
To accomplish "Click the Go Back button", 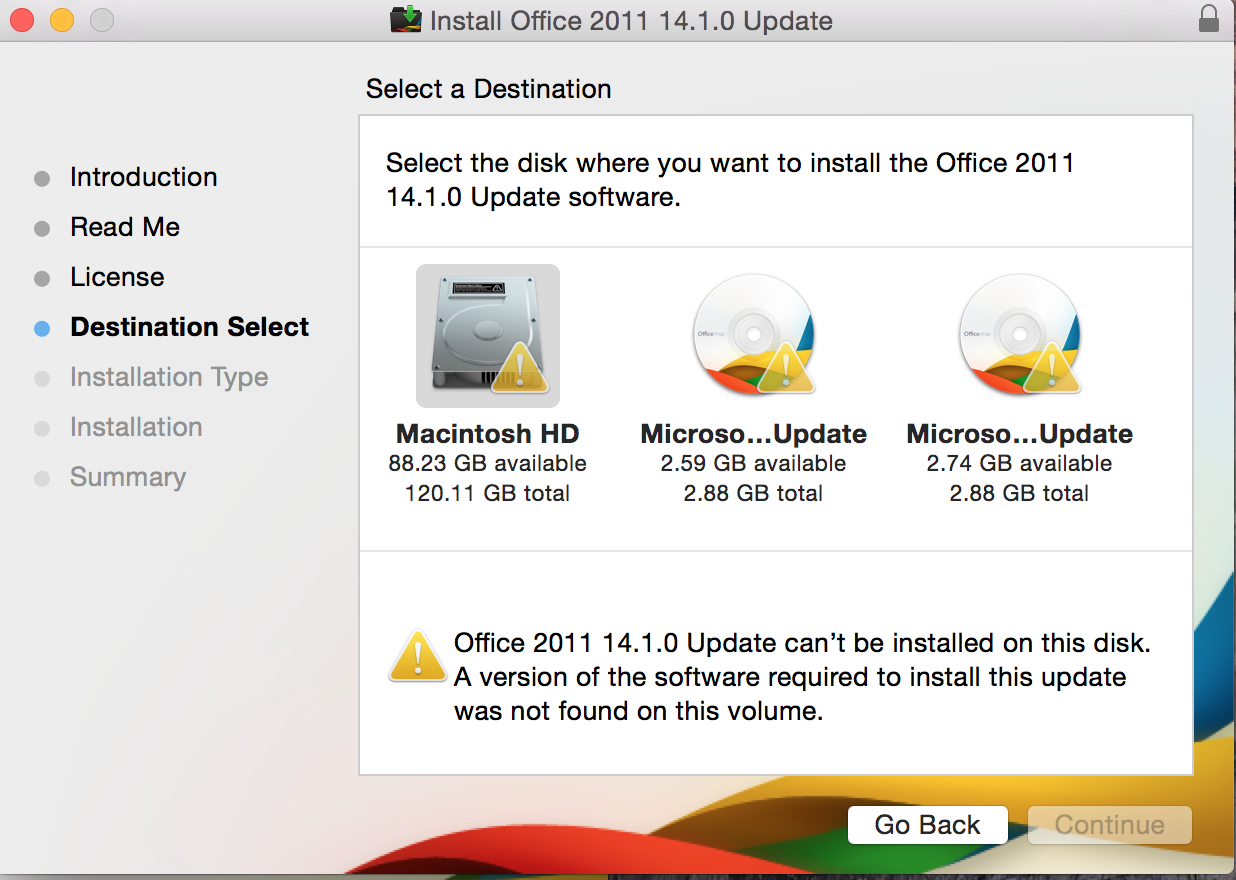I will pos(927,825).
